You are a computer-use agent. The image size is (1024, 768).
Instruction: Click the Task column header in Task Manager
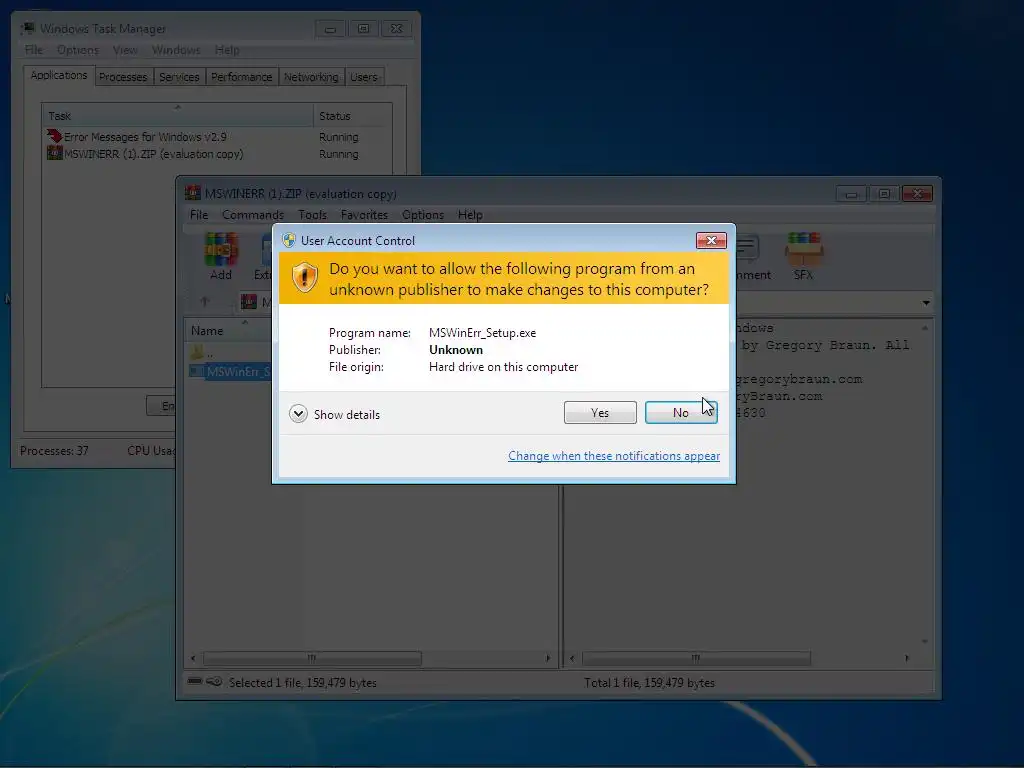point(178,116)
